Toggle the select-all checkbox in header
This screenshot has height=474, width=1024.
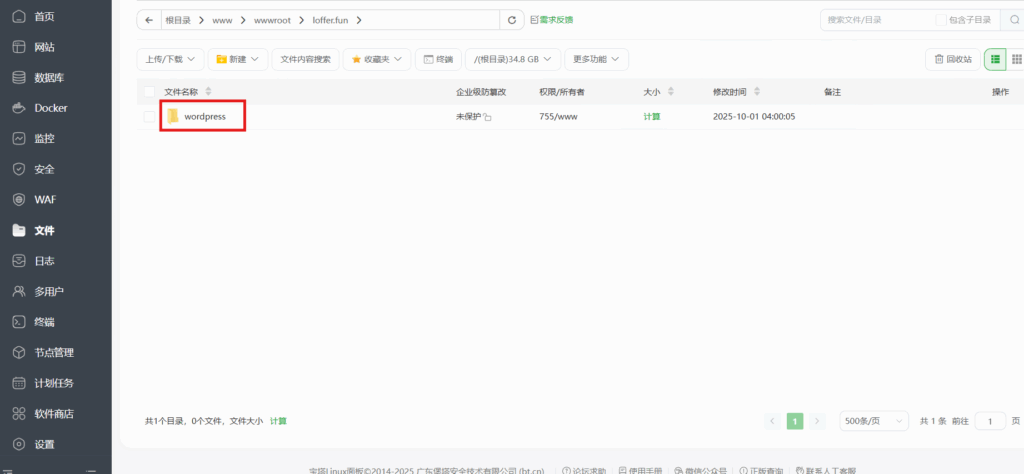150,92
